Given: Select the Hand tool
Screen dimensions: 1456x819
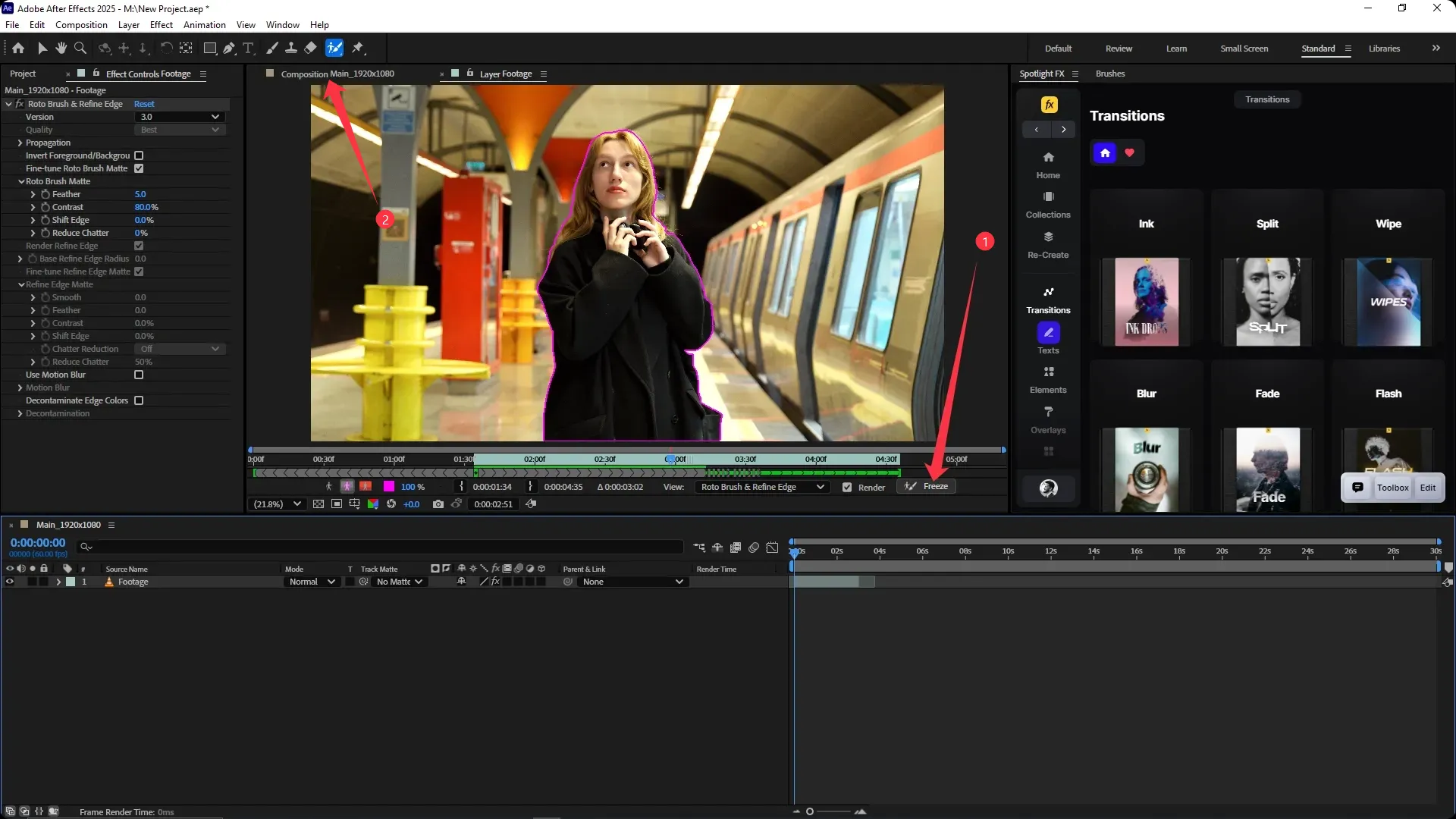Looking at the screenshot, I should tap(61, 48).
